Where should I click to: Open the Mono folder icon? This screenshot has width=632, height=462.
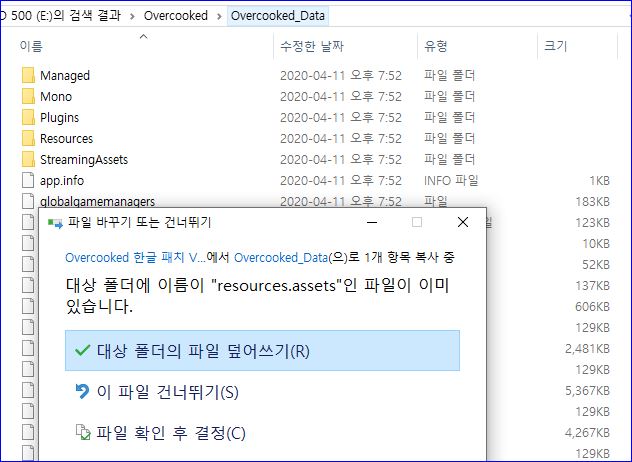point(28,96)
